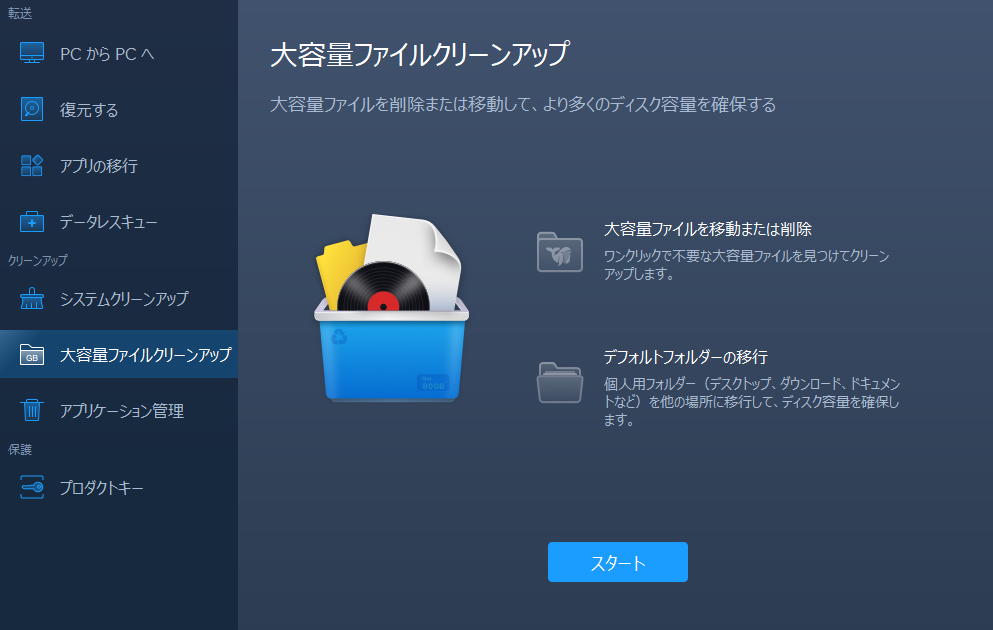Click the folder icon beside デフォルトフォルダーの移行
Image resolution: width=993 pixels, height=630 pixels.
[x=560, y=382]
